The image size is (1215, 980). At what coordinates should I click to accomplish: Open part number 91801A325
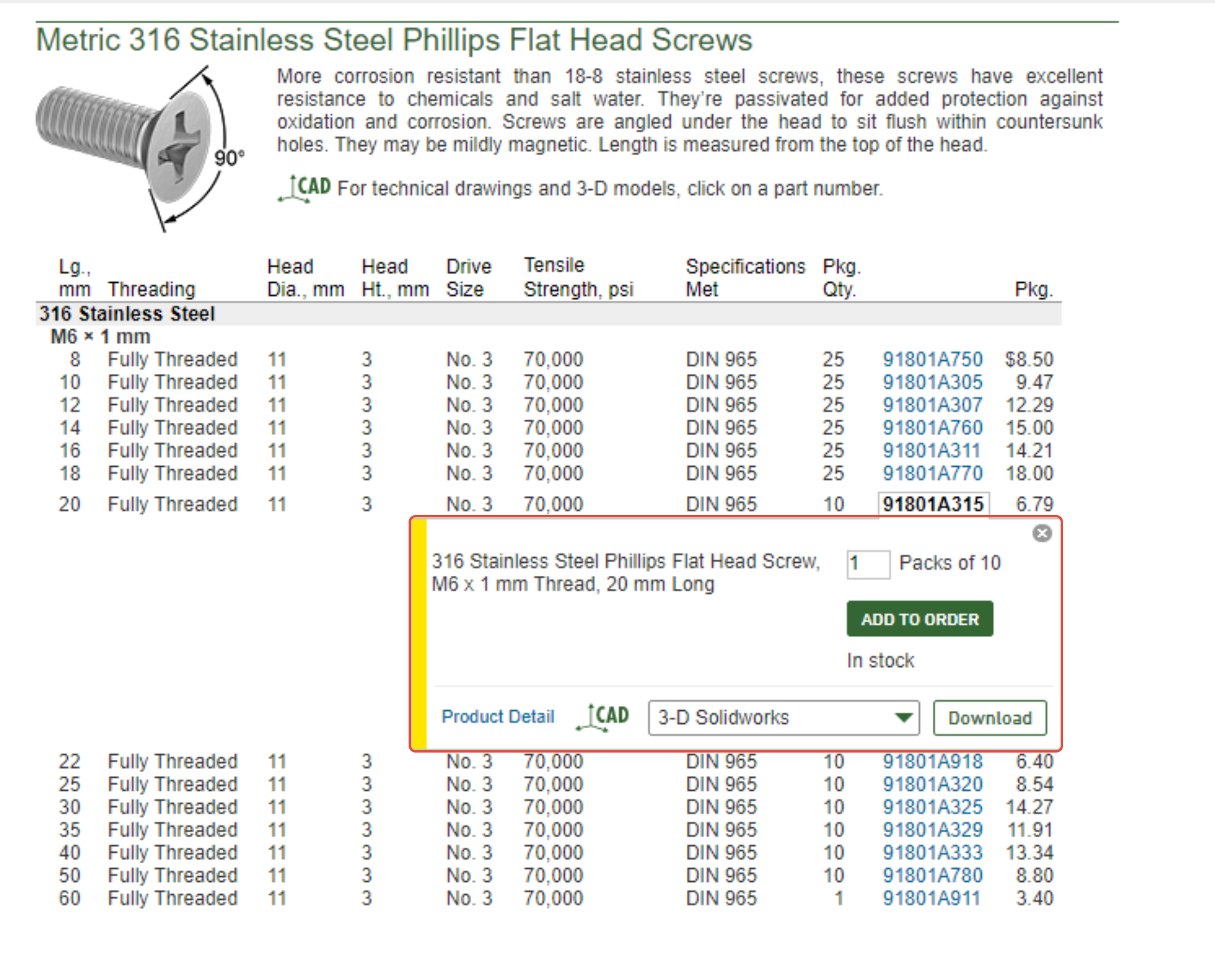click(x=932, y=807)
